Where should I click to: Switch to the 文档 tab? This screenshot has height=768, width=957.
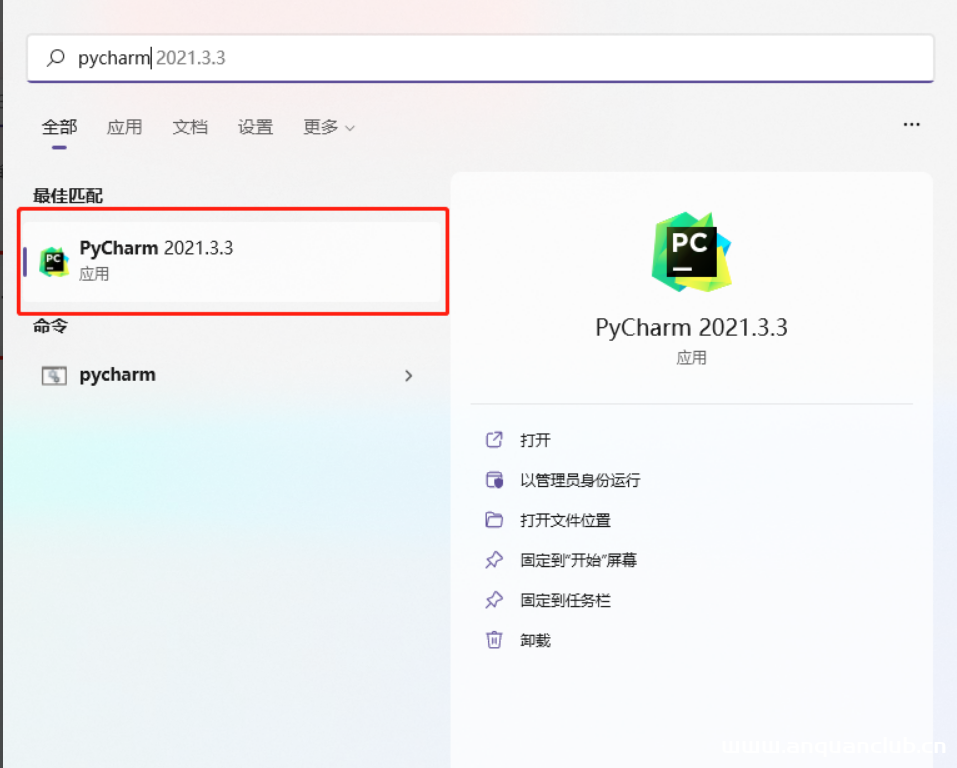tap(190, 127)
